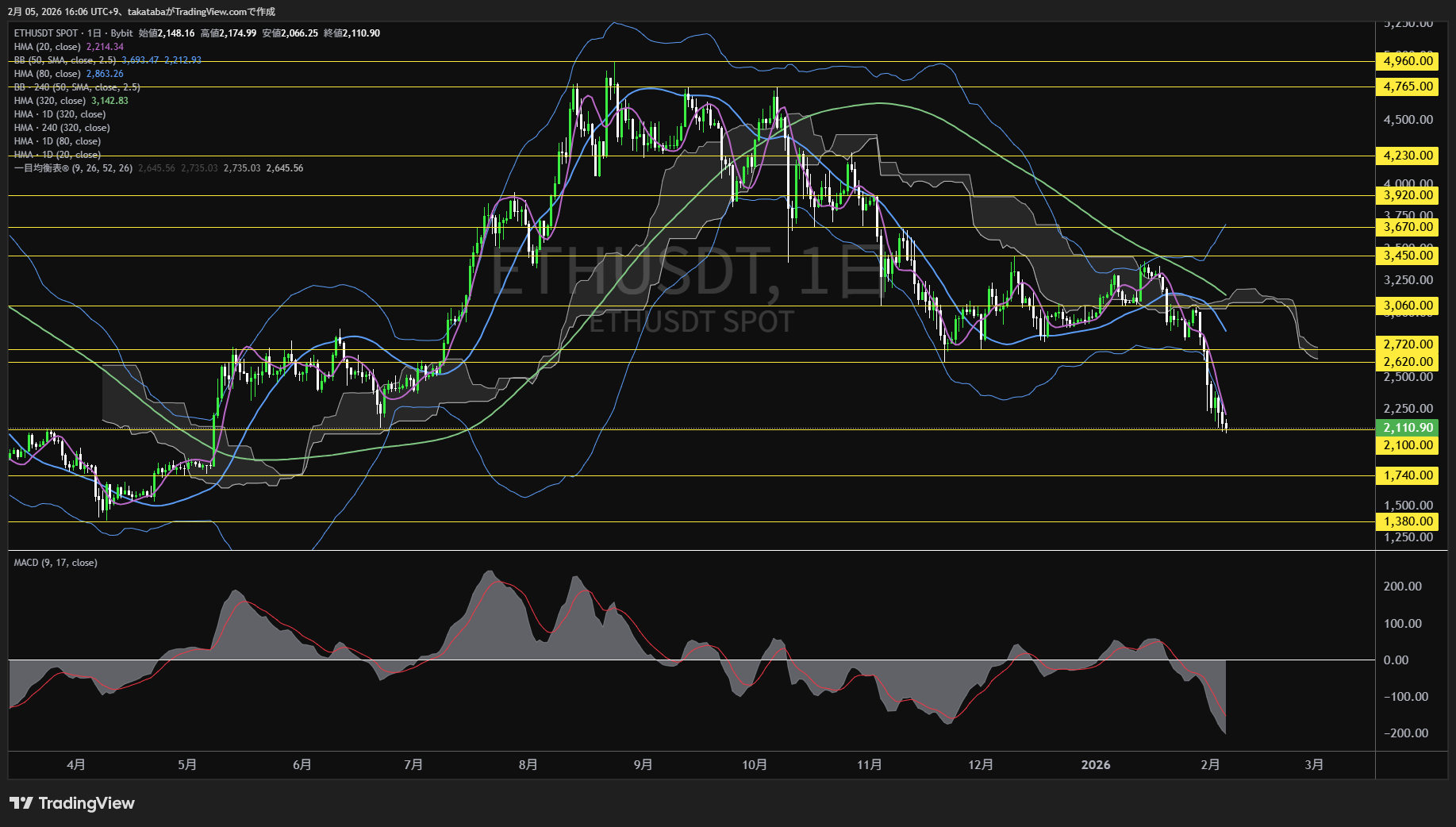Select the HMA (80, close) indicator legend
Viewport: 1456px width, 827px height.
(48, 74)
